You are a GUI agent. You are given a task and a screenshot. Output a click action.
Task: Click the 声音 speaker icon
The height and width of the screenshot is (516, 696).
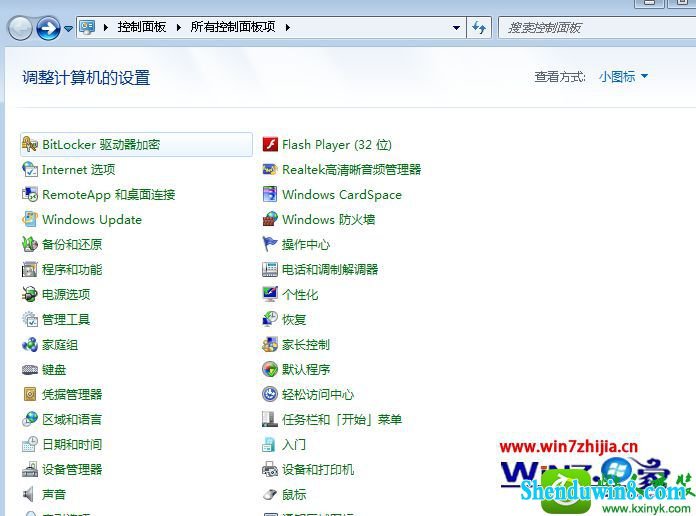click(x=29, y=494)
